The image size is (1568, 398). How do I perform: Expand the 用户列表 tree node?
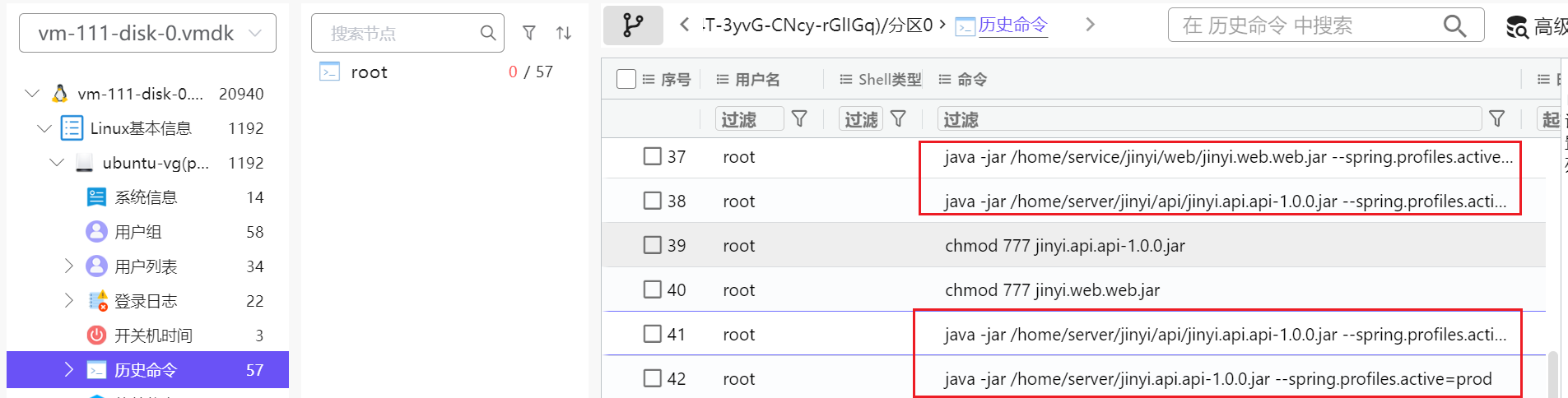pyautogui.click(x=69, y=266)
